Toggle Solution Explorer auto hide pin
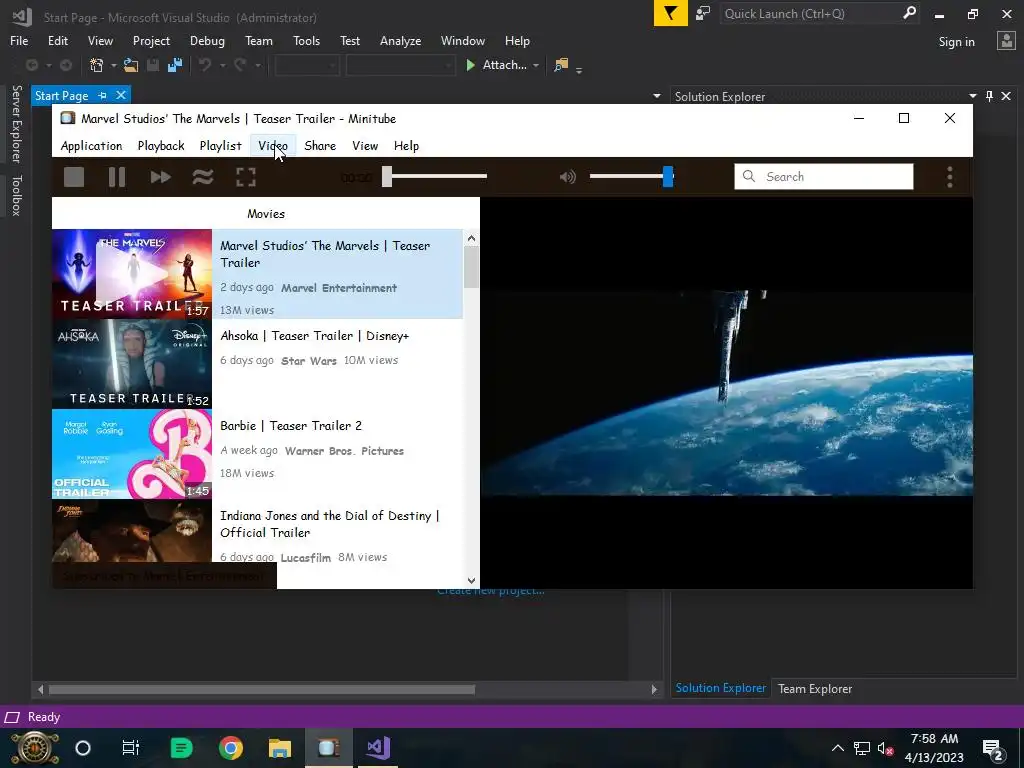The height and width of the screenshot is (768, 1024). pos(989,97)
